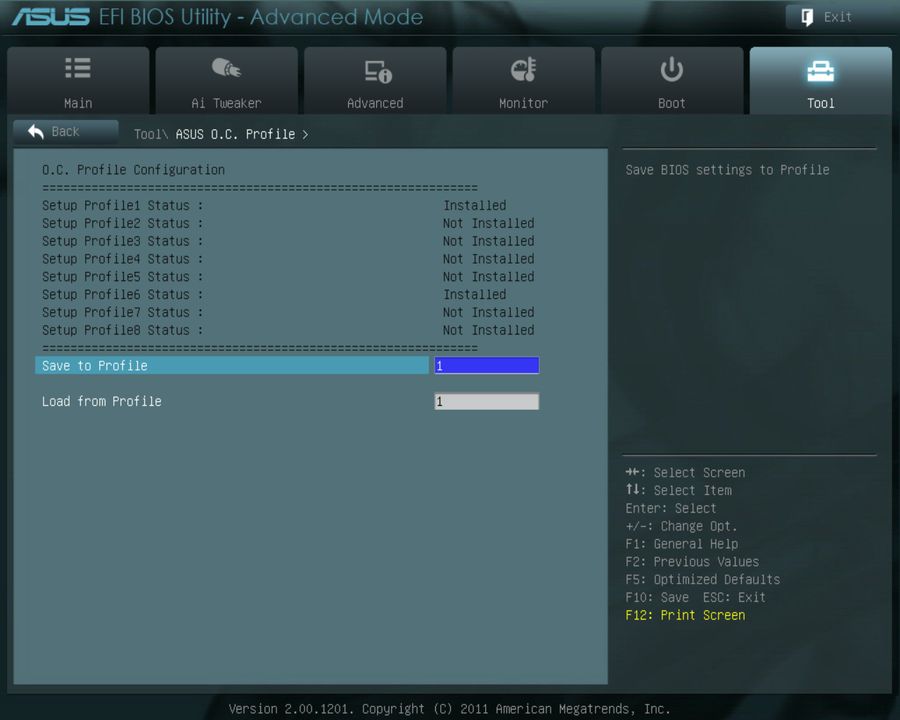900x720 pixels.
Task: Open the ASUS O.C. Profile breadcrumb link
Action: 235,133
